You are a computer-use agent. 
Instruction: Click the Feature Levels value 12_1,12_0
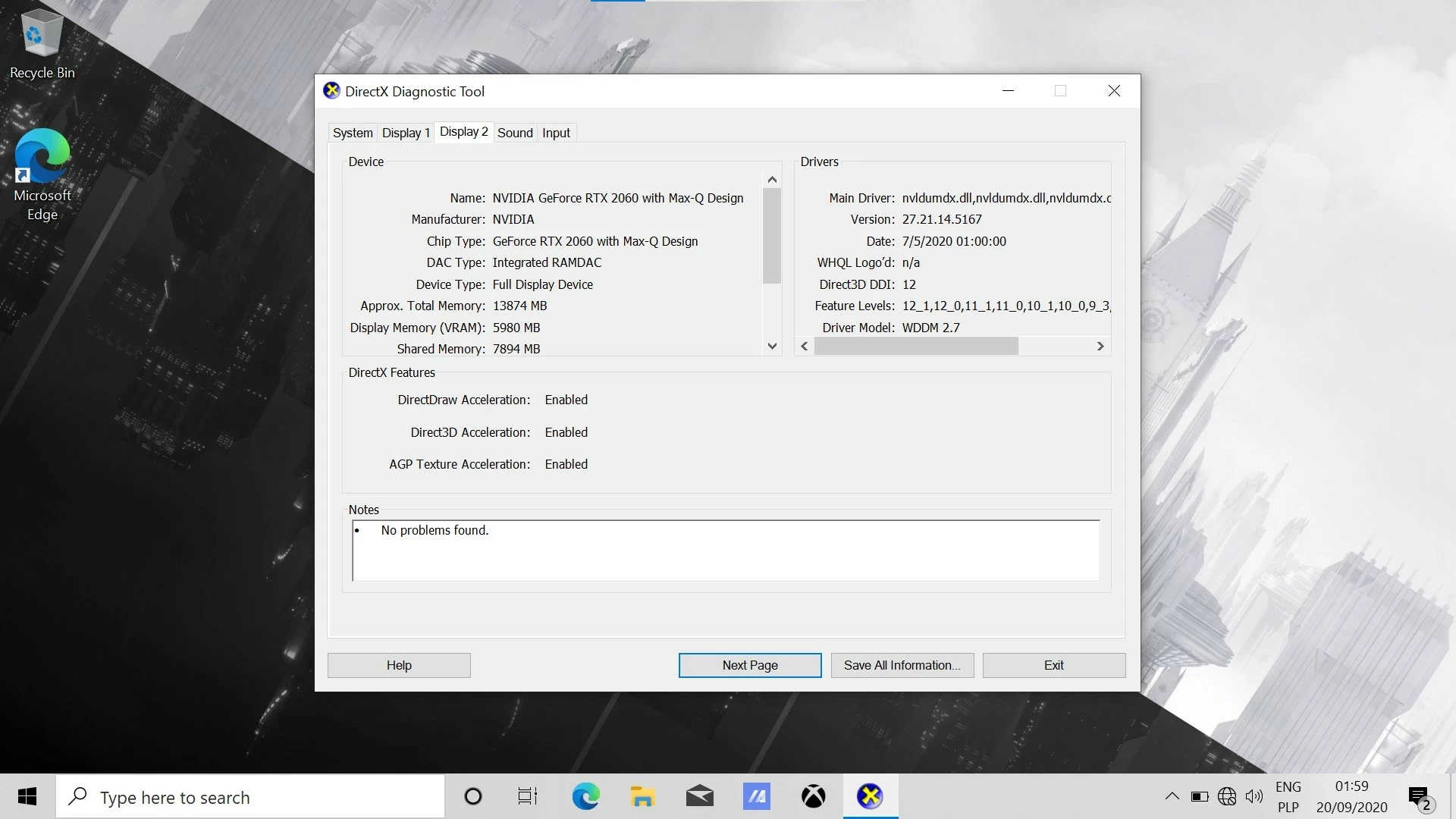click(1006, 306)
